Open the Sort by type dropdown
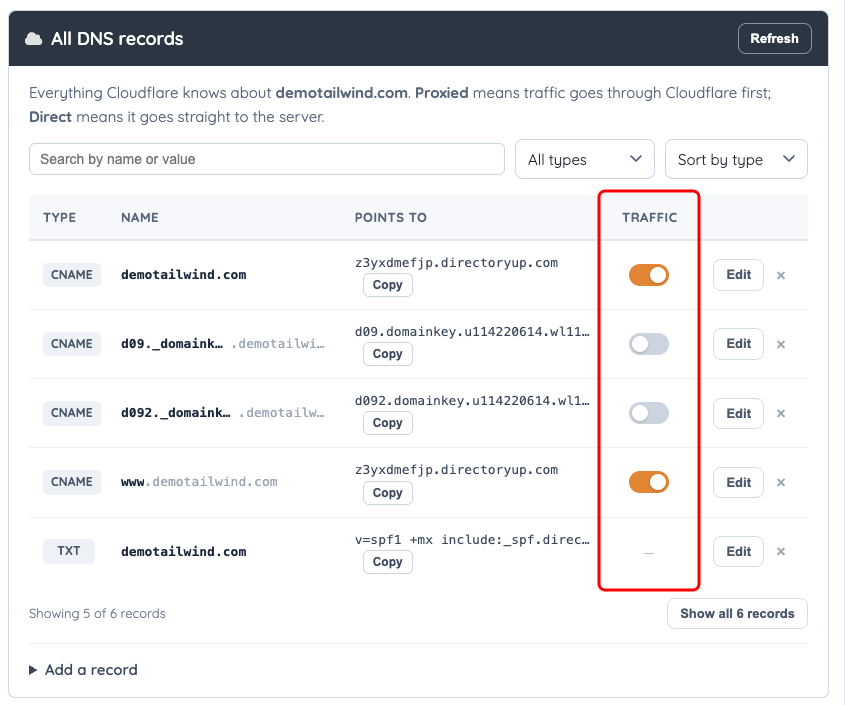 736,159
